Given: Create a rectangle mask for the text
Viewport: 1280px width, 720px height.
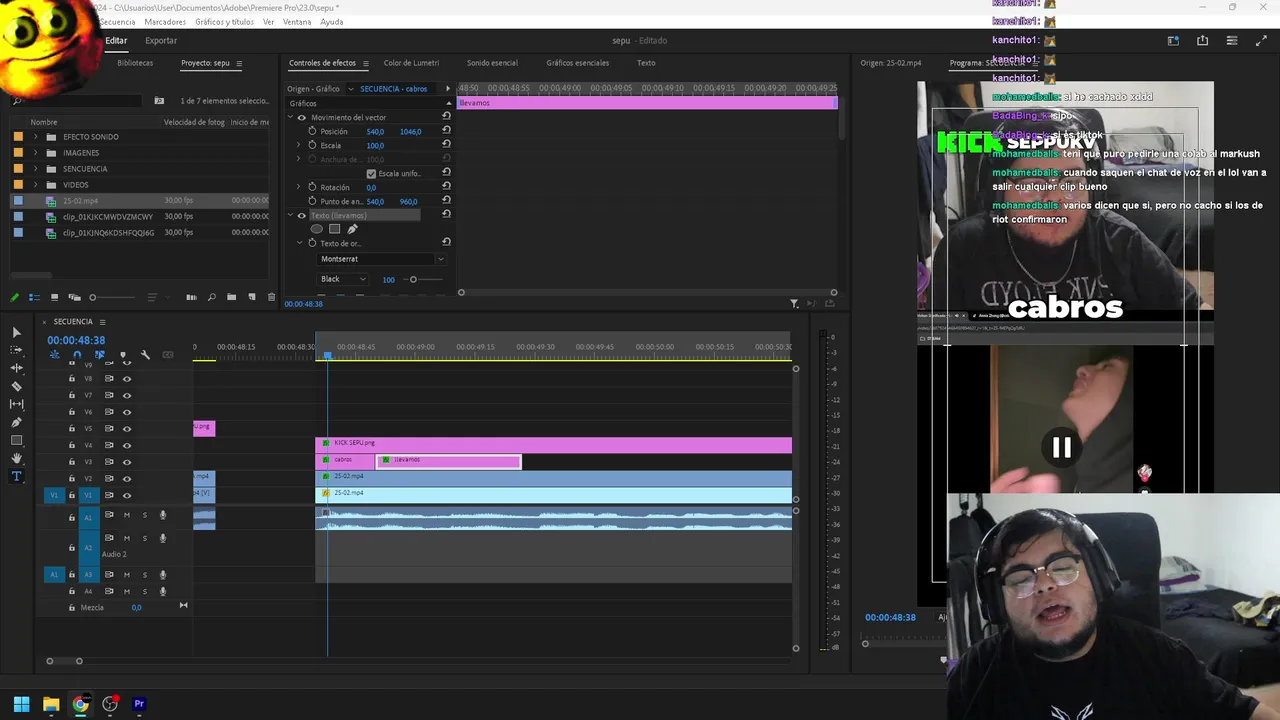Looking at the screenshot, I should pyautogui.click(x=334, y=229).
